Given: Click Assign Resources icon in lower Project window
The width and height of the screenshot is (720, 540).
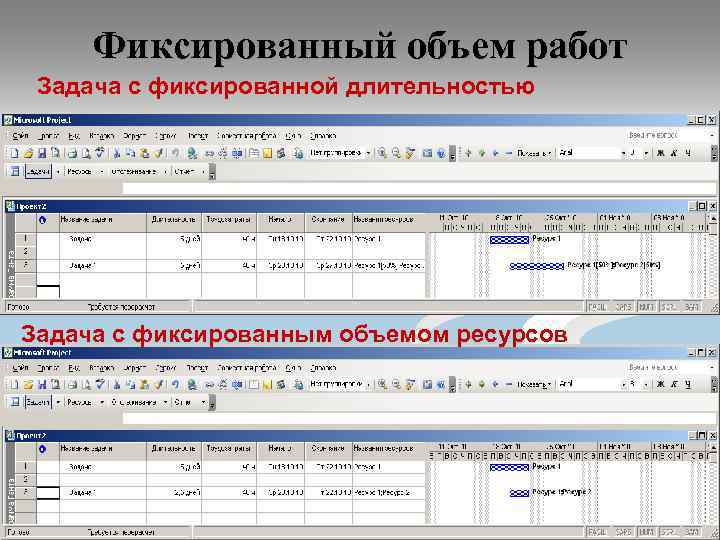Looking at the screenshot, I should (x=281, y=384).
